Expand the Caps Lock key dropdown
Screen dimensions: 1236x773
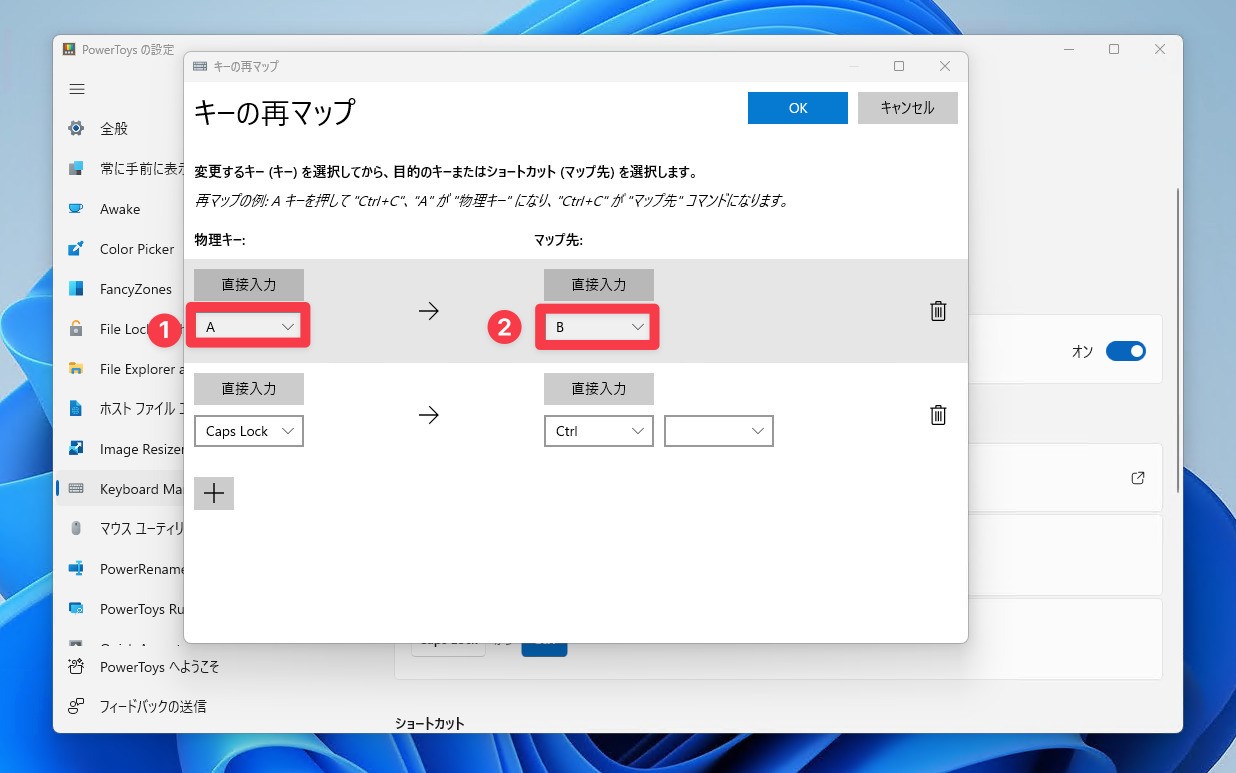pos(248,431)
